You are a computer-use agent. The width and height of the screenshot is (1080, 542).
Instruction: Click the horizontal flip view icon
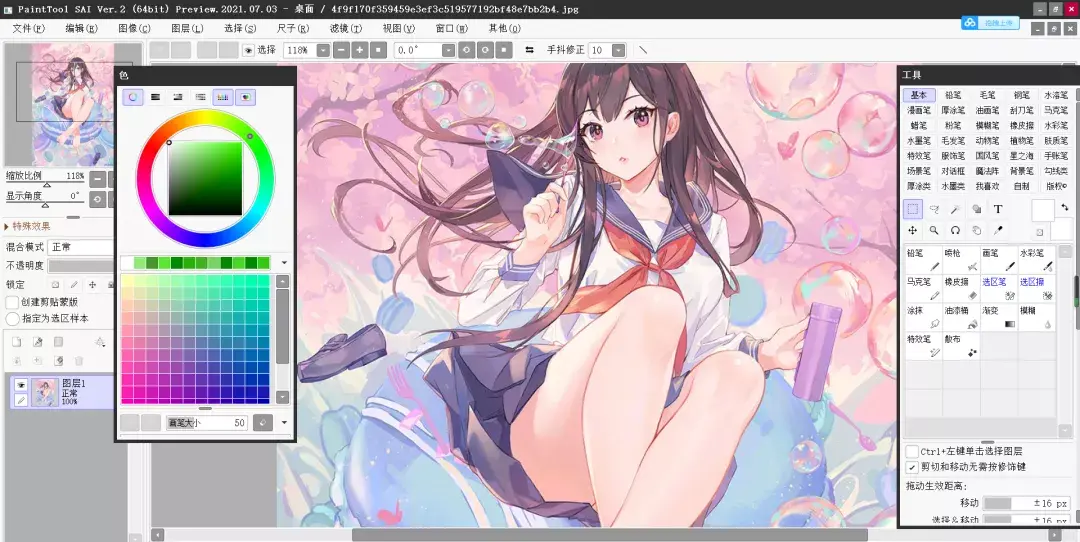pyautogui.click(x=529, y=50)
